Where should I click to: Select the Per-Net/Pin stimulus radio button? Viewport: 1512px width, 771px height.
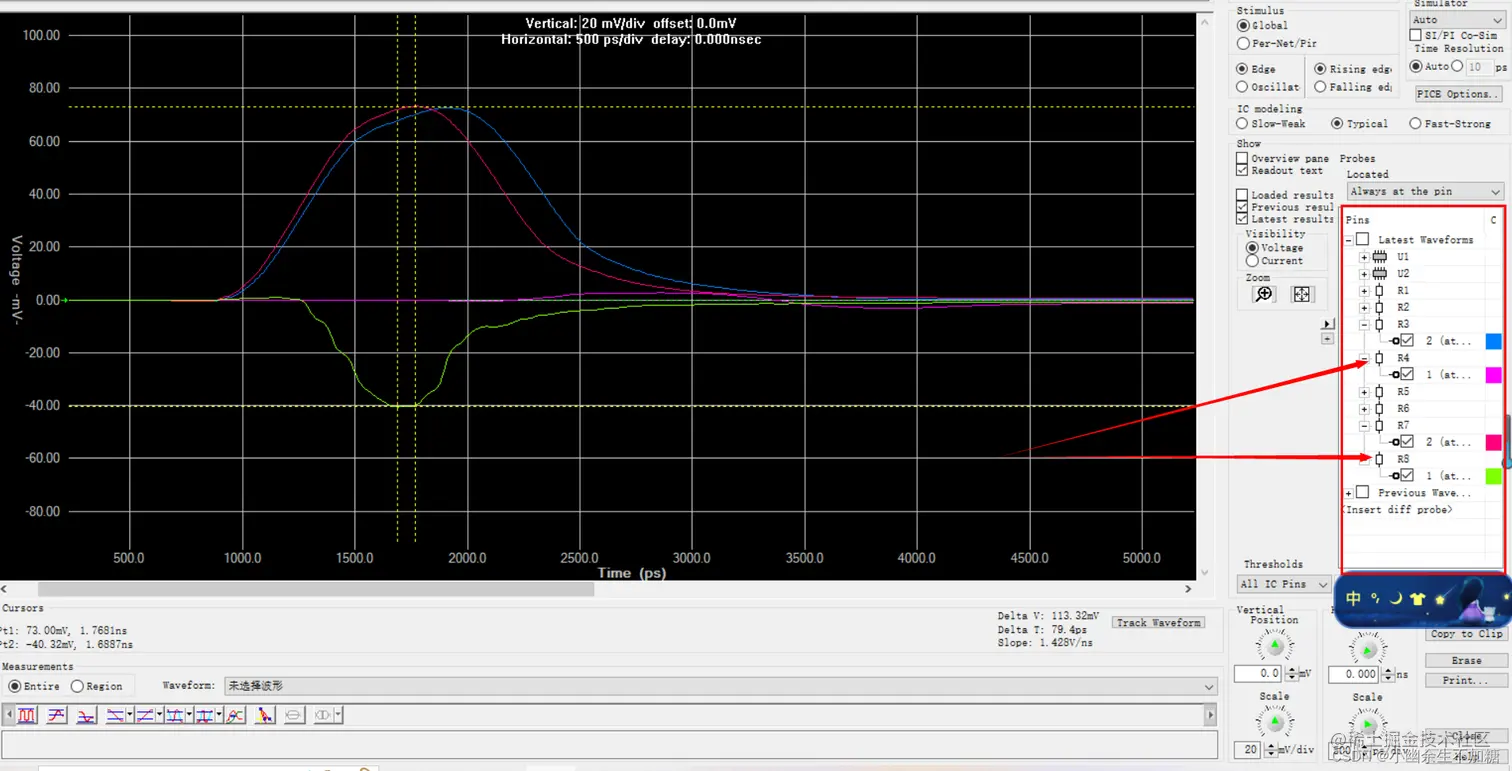(x=1243, y=44)
